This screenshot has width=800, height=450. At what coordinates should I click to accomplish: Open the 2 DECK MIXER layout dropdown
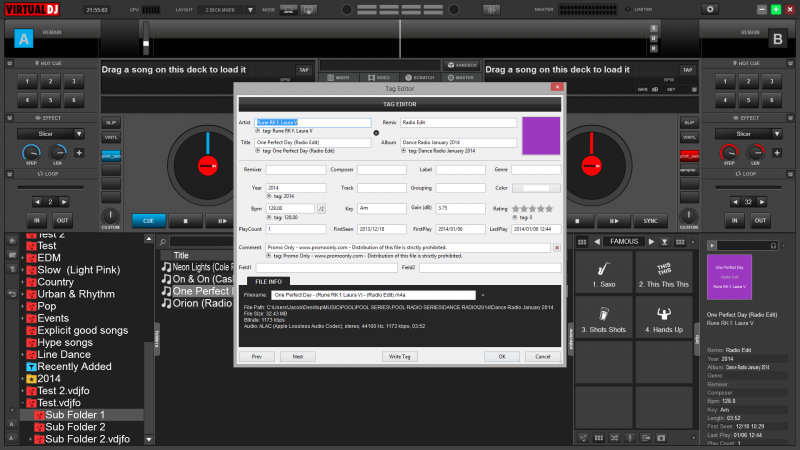[x=250, y=10]
